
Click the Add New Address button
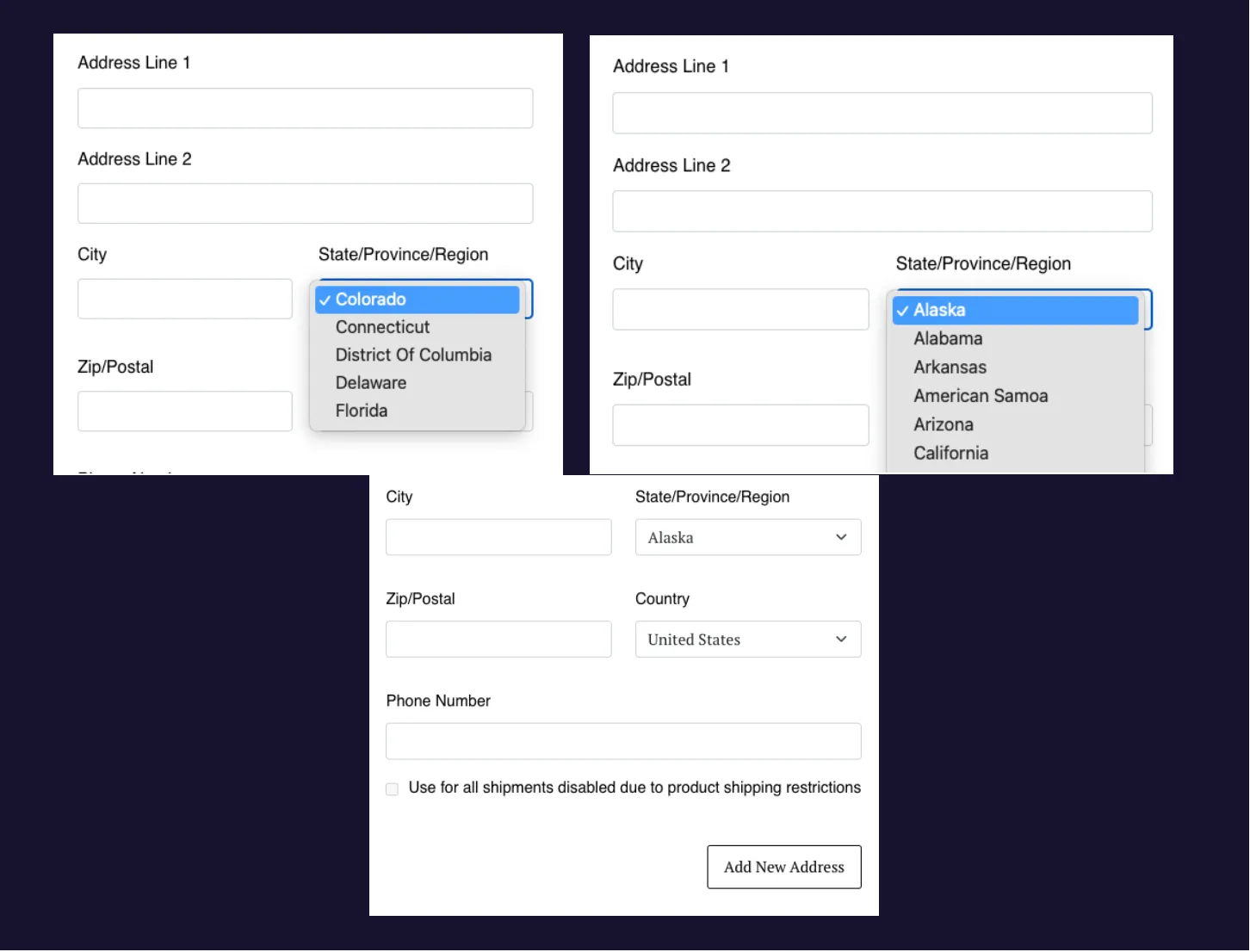(784, 867)
